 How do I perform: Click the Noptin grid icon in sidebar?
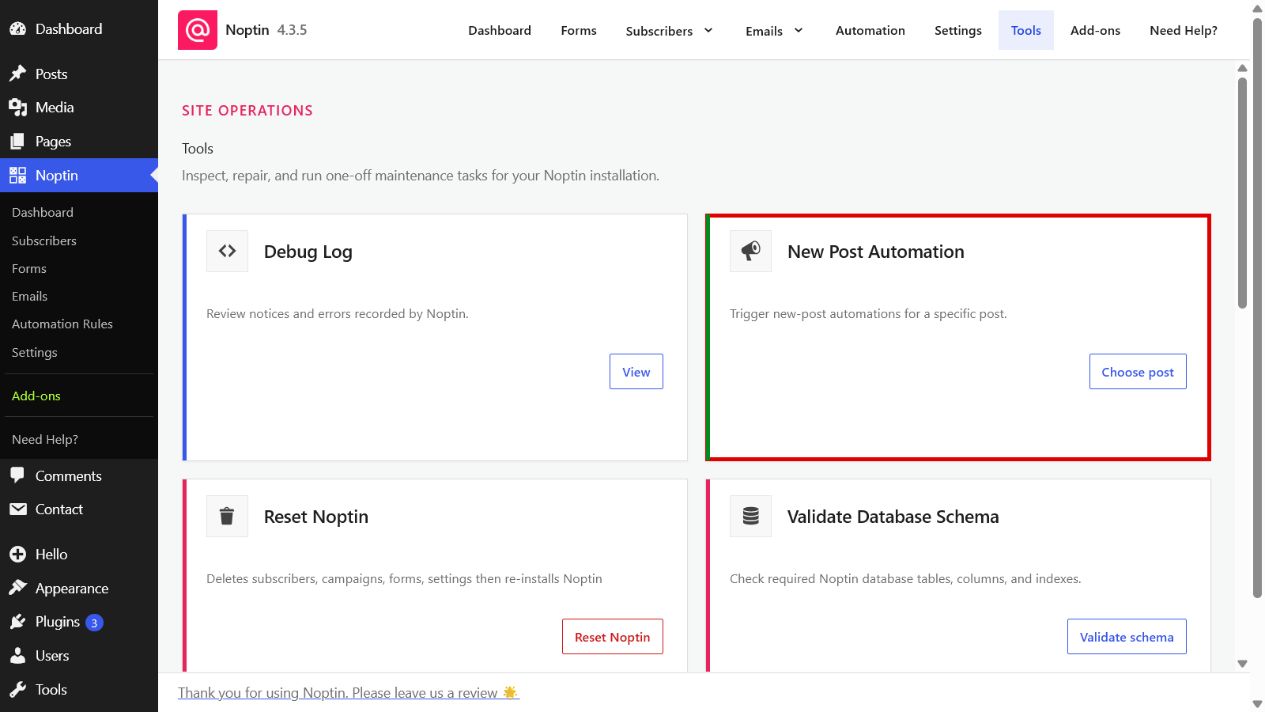(17, 175)
